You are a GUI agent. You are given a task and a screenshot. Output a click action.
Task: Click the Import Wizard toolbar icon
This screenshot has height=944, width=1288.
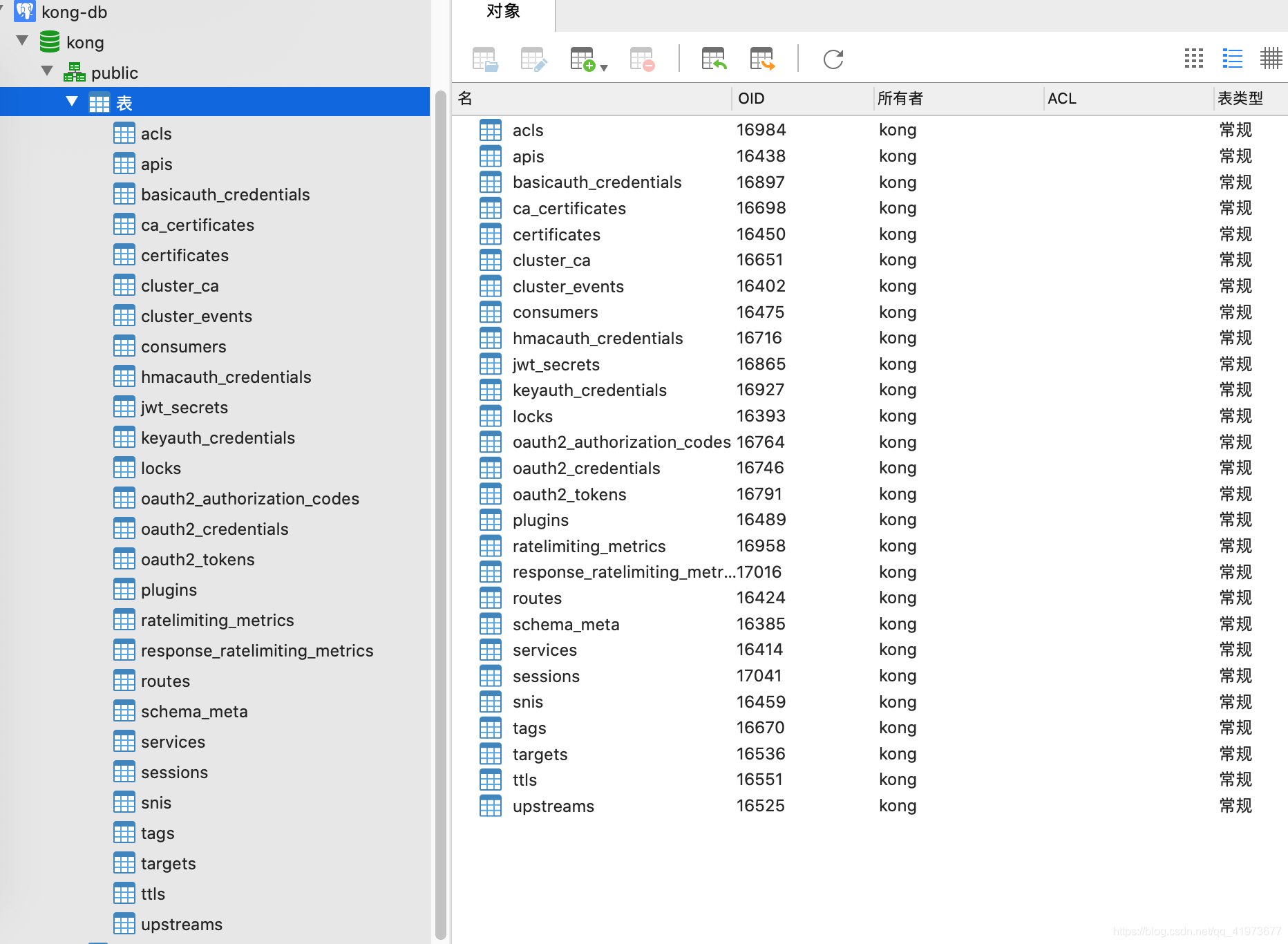pyautogui.click(x=714, y=59)
